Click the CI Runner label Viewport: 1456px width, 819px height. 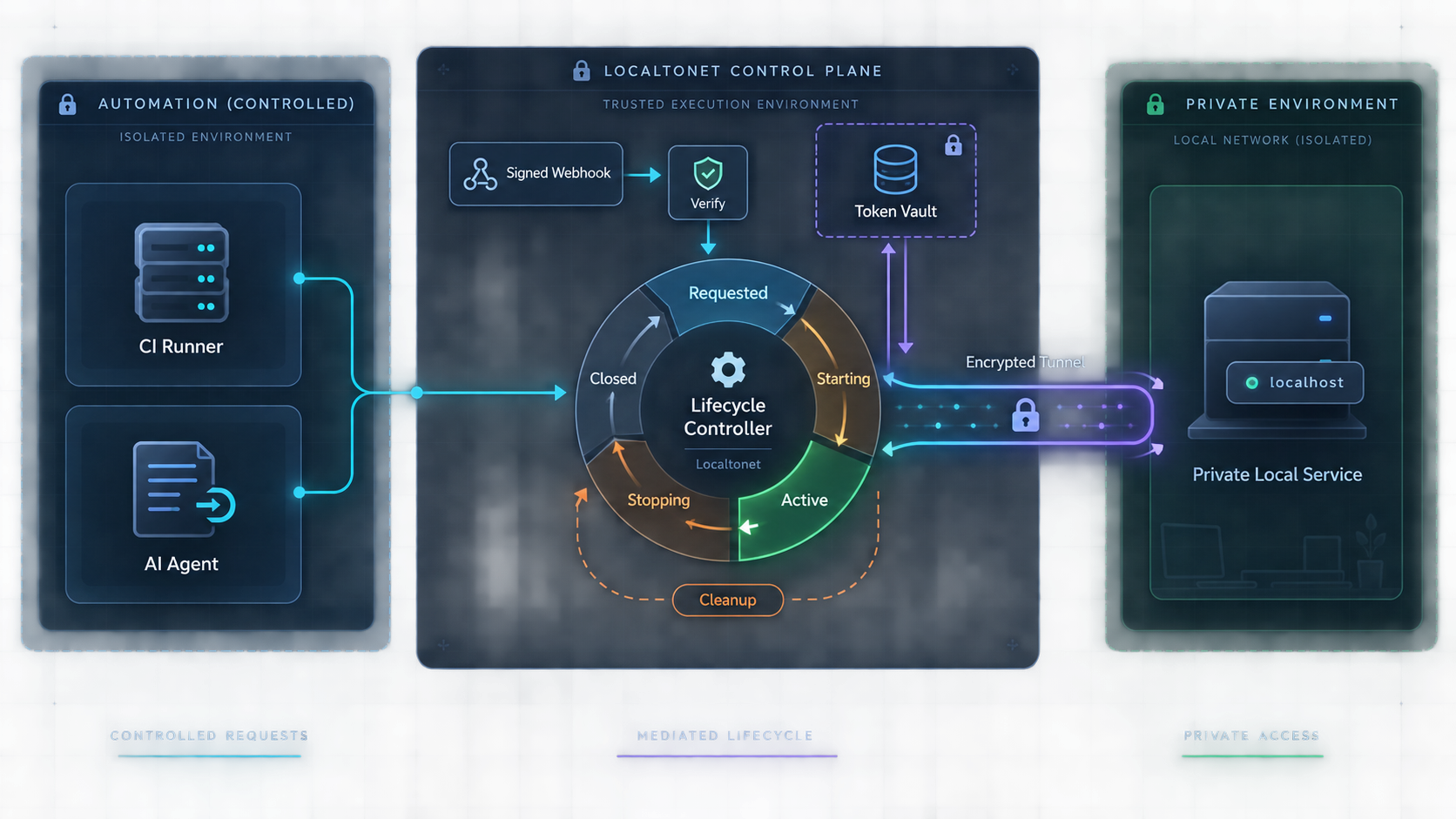(181, 346)
